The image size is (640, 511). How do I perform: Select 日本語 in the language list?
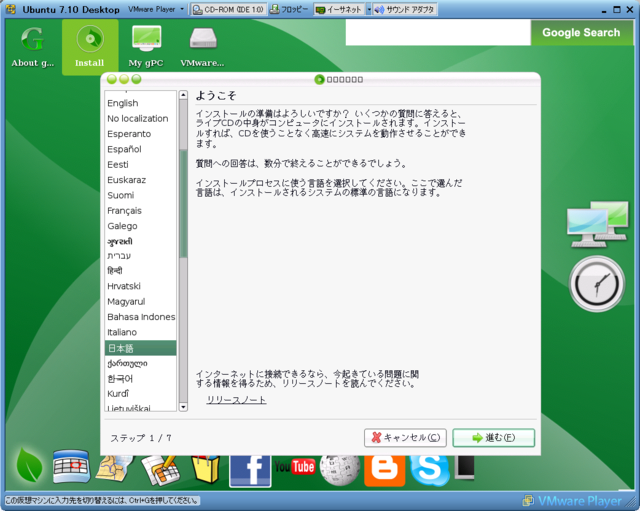(x=140, y=348)
